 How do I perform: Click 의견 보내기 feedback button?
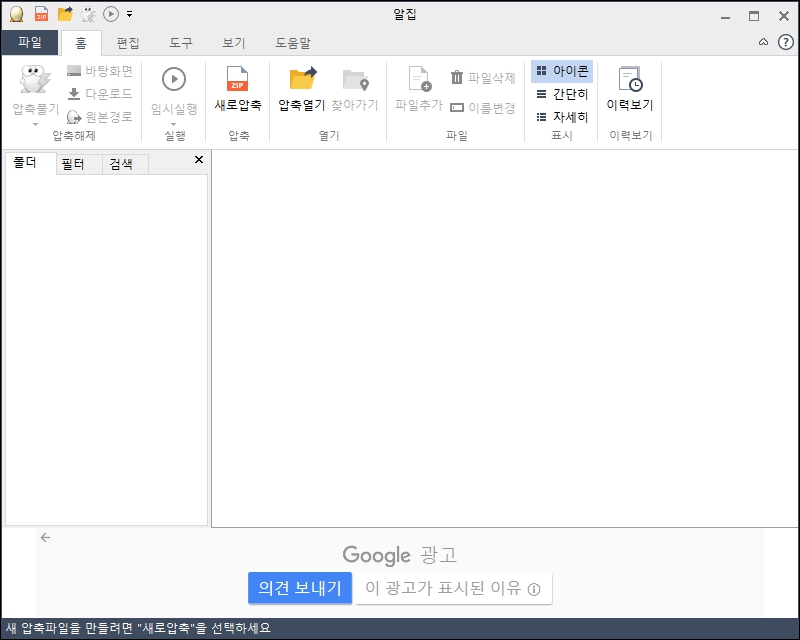[300, 588]
